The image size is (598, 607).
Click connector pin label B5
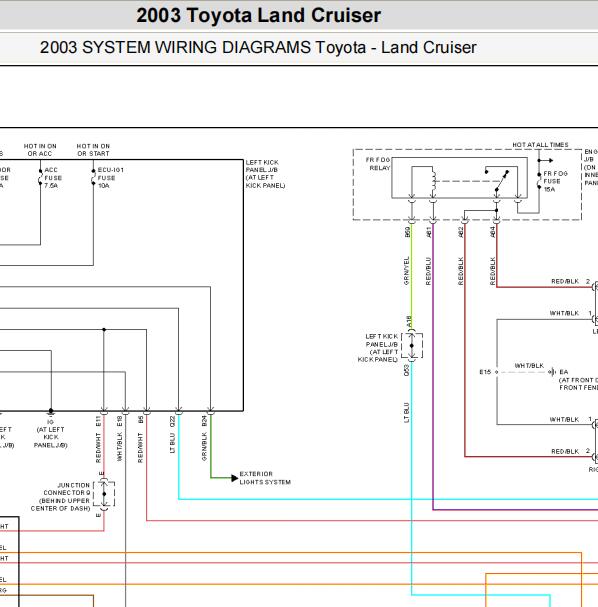pos(141,419)
